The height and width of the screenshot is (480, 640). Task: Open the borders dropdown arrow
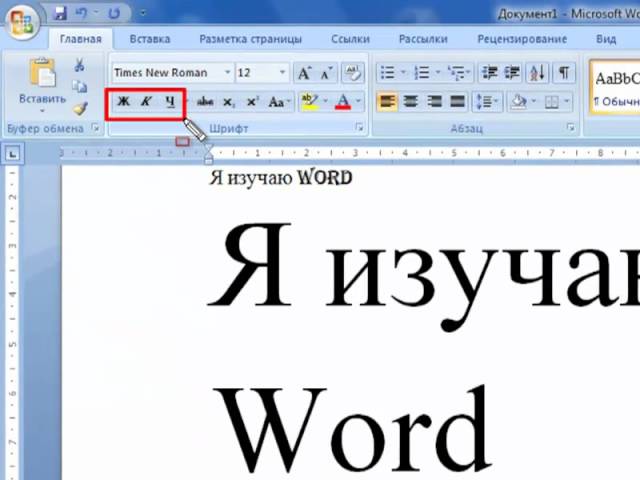pos(567,101)
